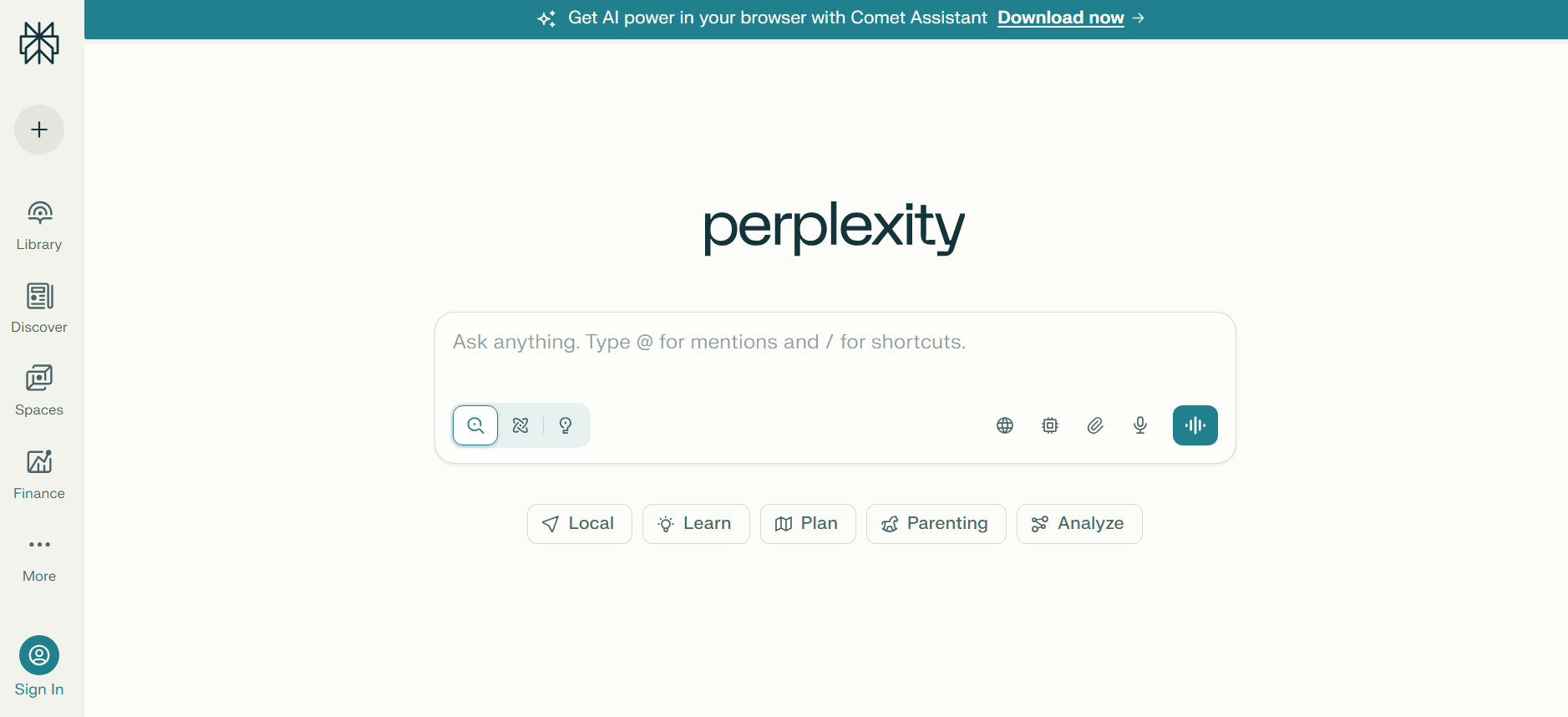Click inside the Ask anything input field
This screenshot has height=717, width=1568.
point(834,342)
